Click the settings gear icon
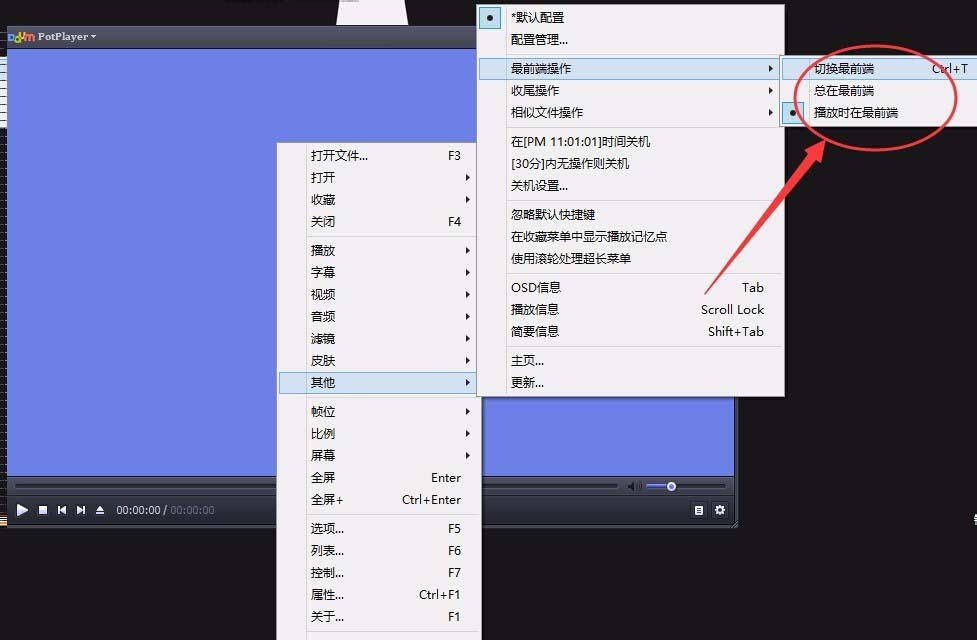This screenshot has width=977, height=640. pos(720,510)
